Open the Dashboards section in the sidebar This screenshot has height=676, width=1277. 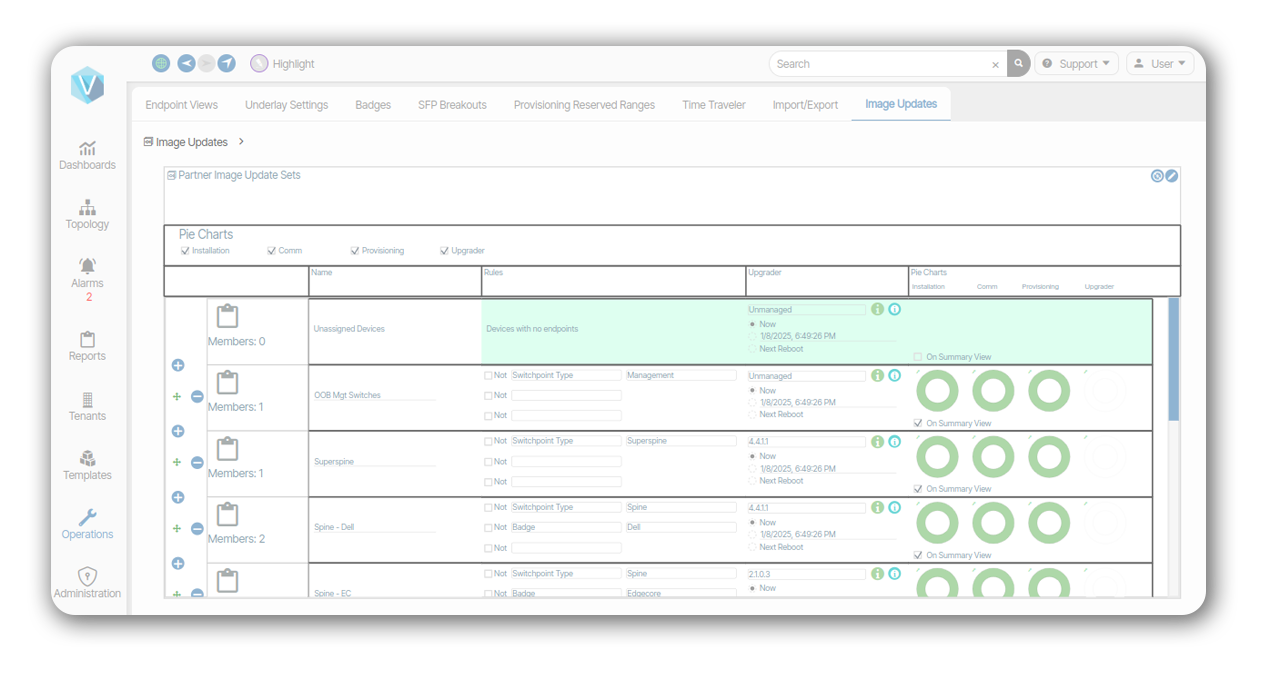pos(87,155)
